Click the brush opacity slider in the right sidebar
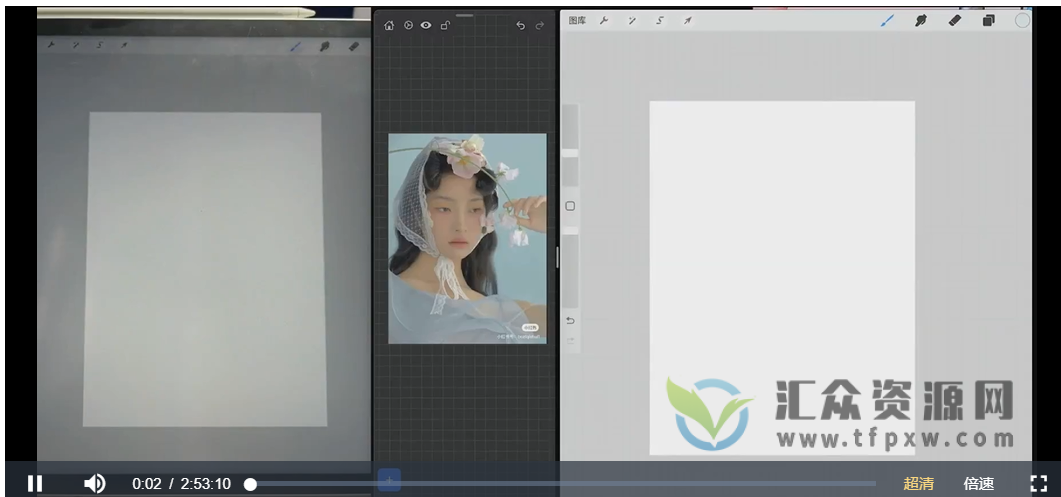The height and width of the screenshot is (497, 1061). (570, 269)
